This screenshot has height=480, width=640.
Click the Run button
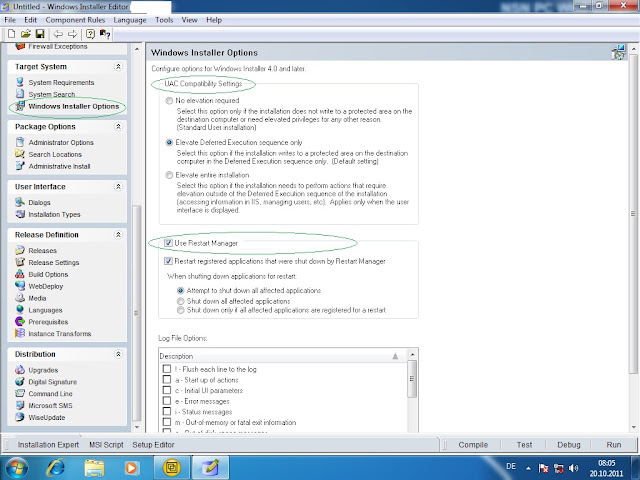613,445
